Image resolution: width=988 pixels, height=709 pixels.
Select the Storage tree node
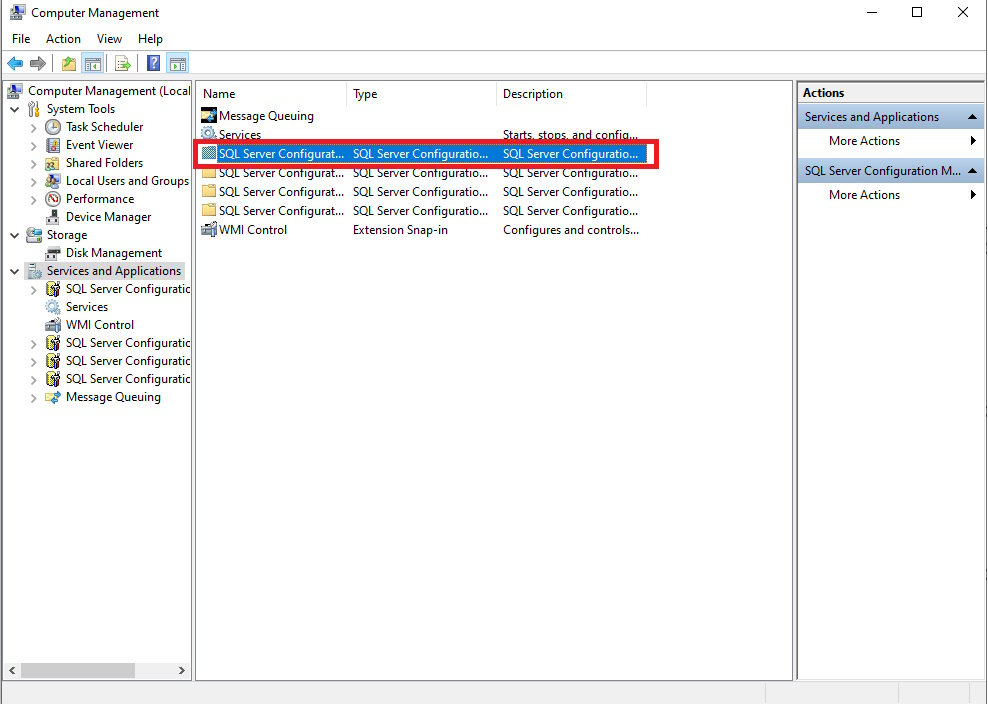[x=67, y=235]
